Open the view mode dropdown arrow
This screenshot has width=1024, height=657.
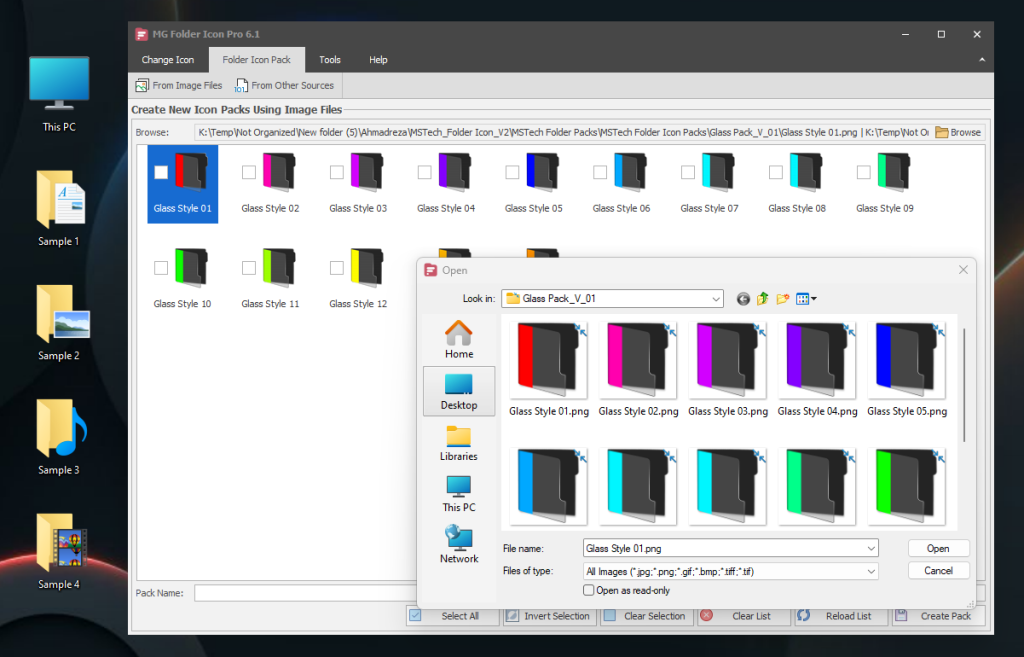812,298
